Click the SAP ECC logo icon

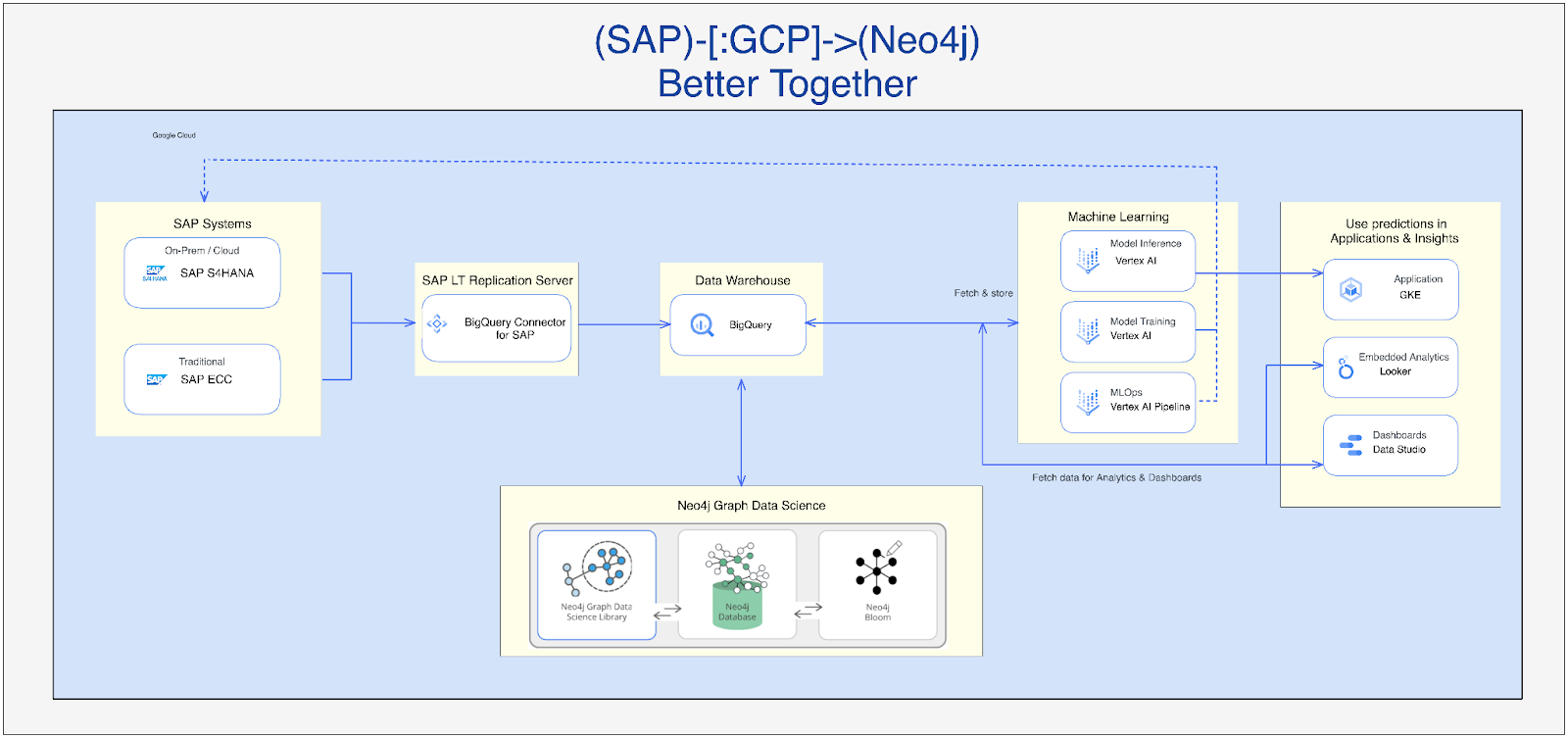tap(157, 379)
